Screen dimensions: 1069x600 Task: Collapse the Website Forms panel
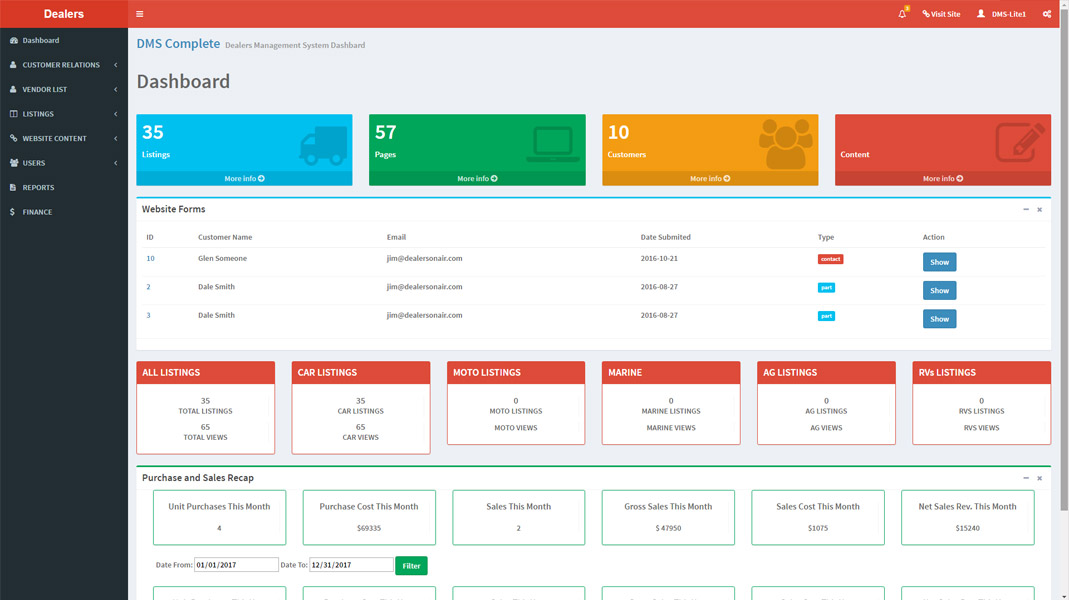click(x=1025, y=210)
